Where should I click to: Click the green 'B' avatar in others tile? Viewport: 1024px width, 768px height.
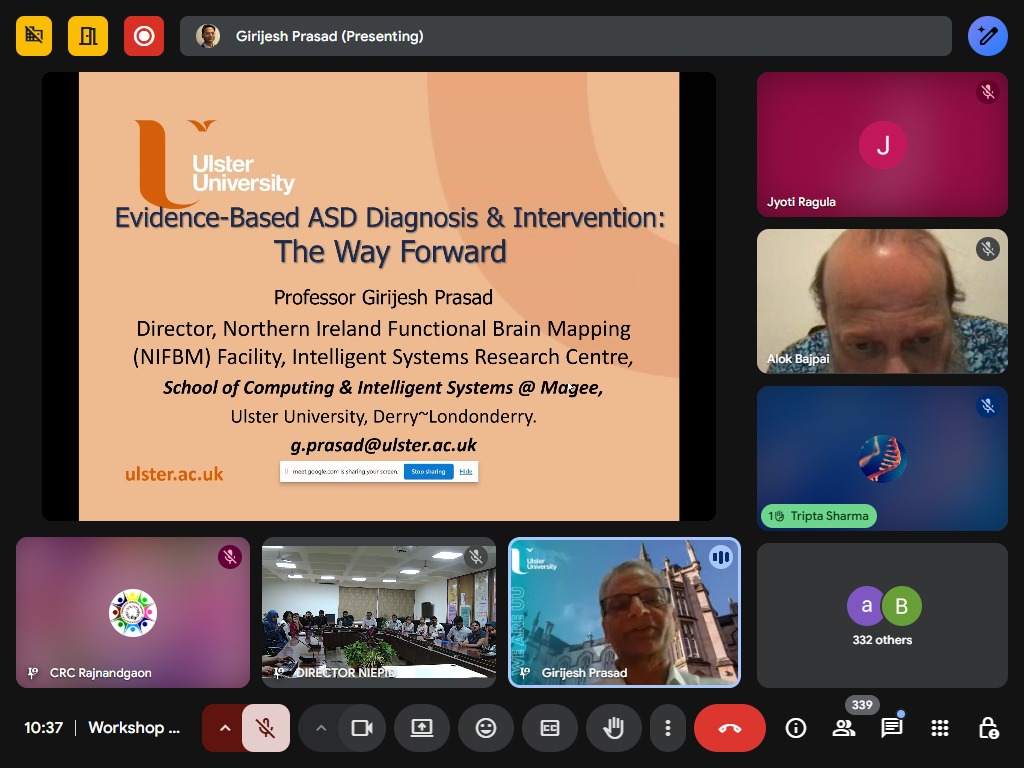902,606
